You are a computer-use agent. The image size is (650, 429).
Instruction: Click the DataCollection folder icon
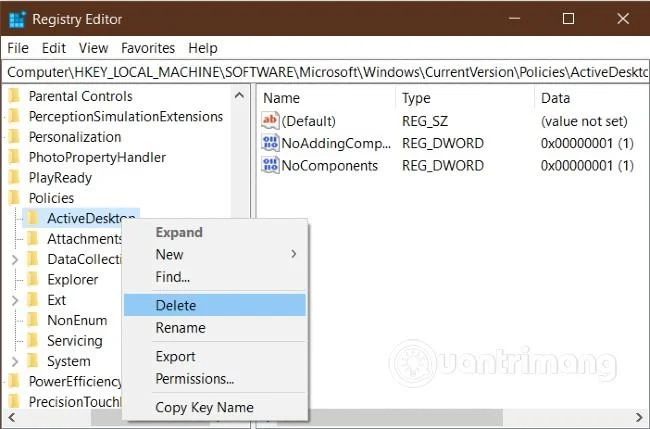pos(33,259)
